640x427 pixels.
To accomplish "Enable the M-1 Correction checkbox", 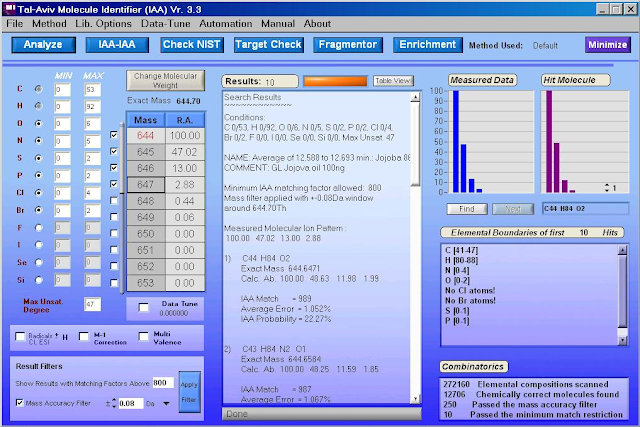I will 84,336.
